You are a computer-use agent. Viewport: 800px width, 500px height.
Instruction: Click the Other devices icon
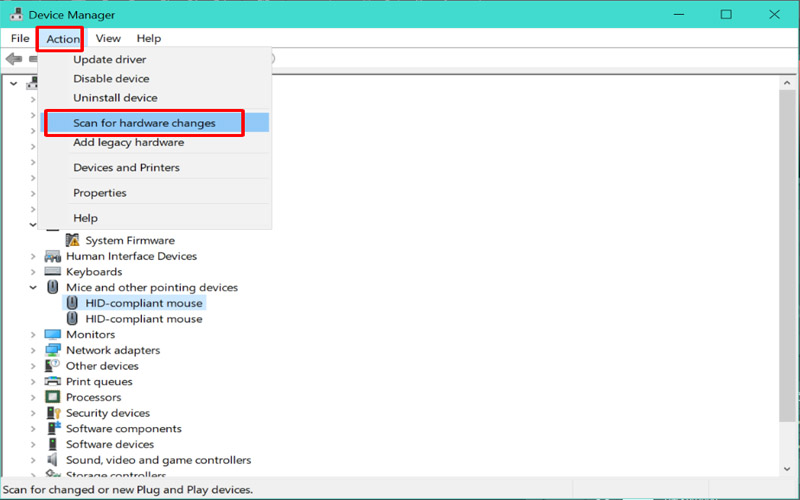pos(53,365)
